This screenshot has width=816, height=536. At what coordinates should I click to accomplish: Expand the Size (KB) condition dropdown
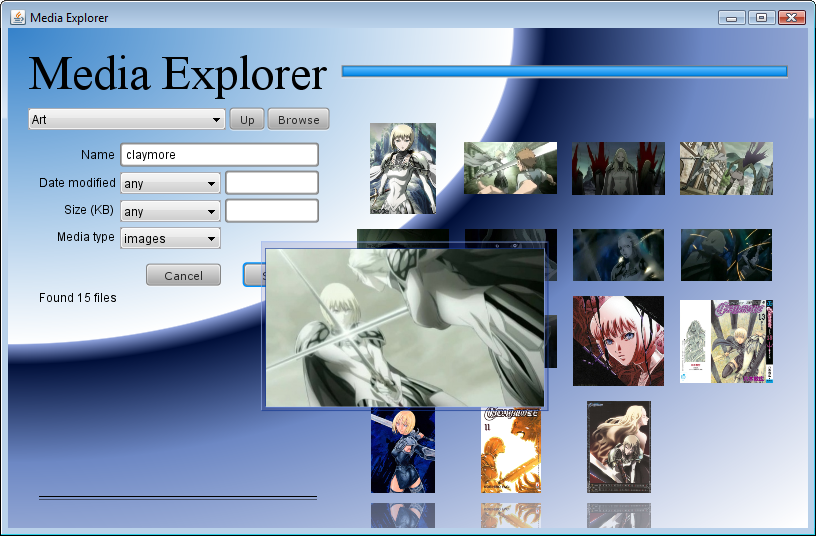click(170, 211)
